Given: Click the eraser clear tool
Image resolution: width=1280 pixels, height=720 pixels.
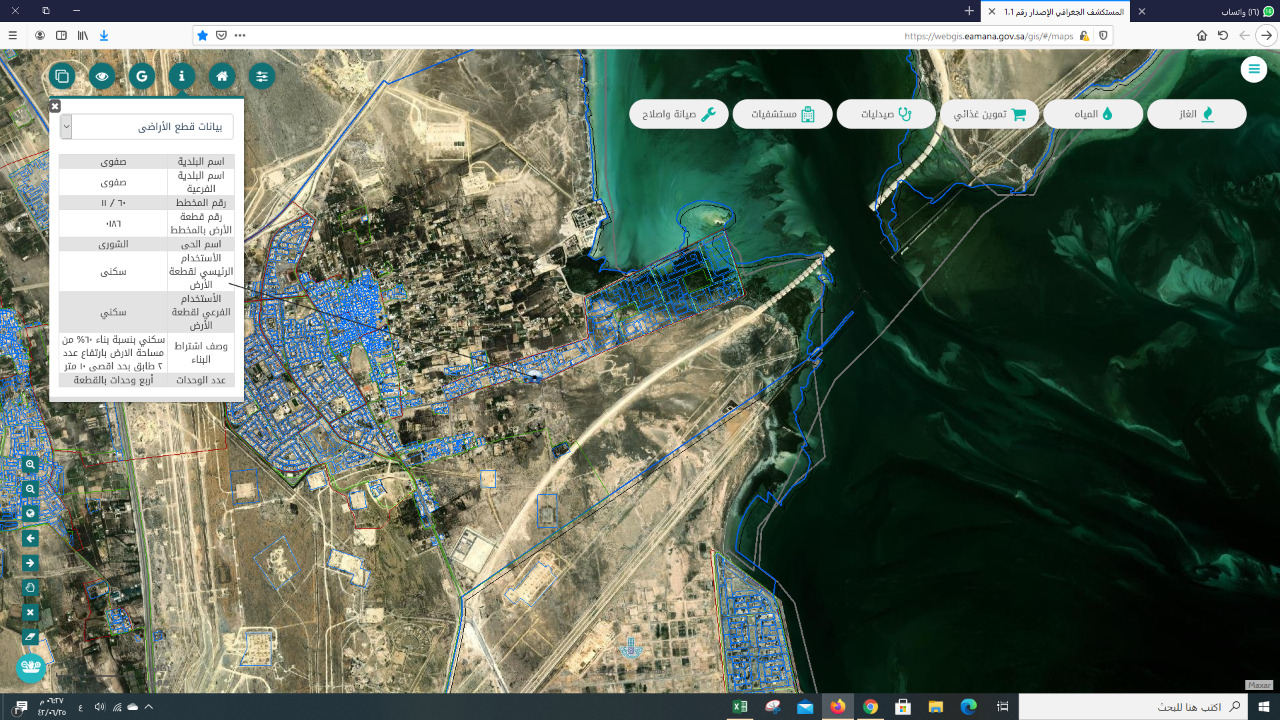Looking at the screenshot, I should [x=30, y=636].
